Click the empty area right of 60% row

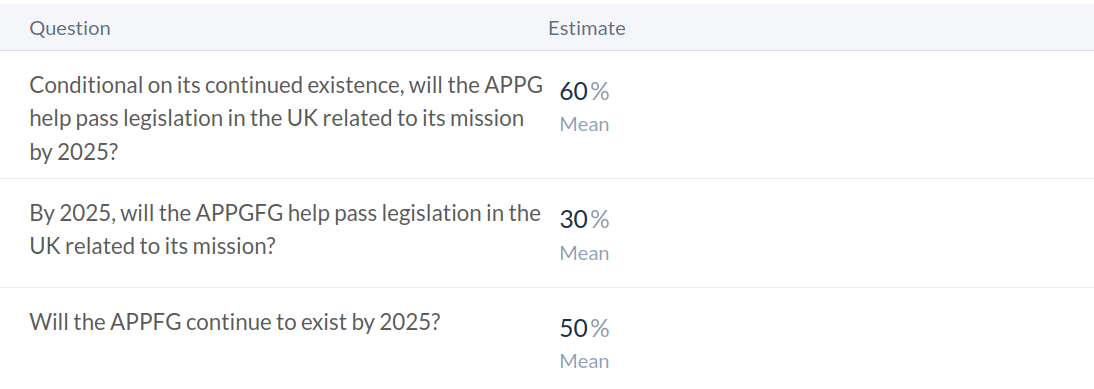(x=851, y=114)
